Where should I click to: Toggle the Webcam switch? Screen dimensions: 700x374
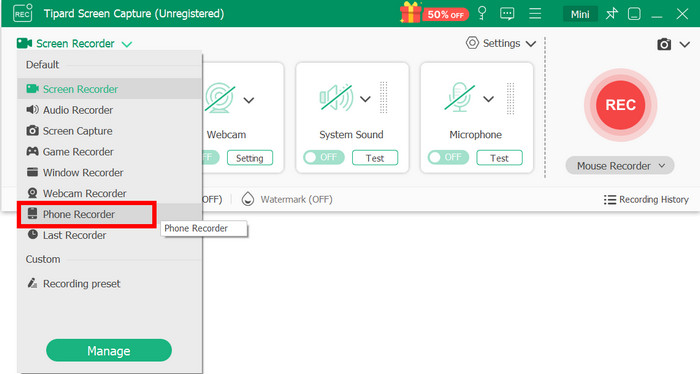tap(210, 157)
